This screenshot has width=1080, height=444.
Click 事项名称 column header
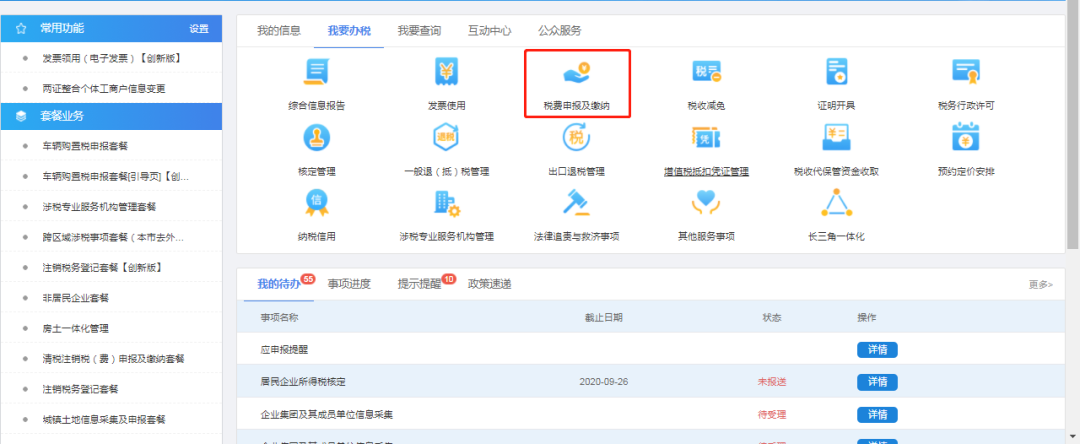(x=280, y=317)
